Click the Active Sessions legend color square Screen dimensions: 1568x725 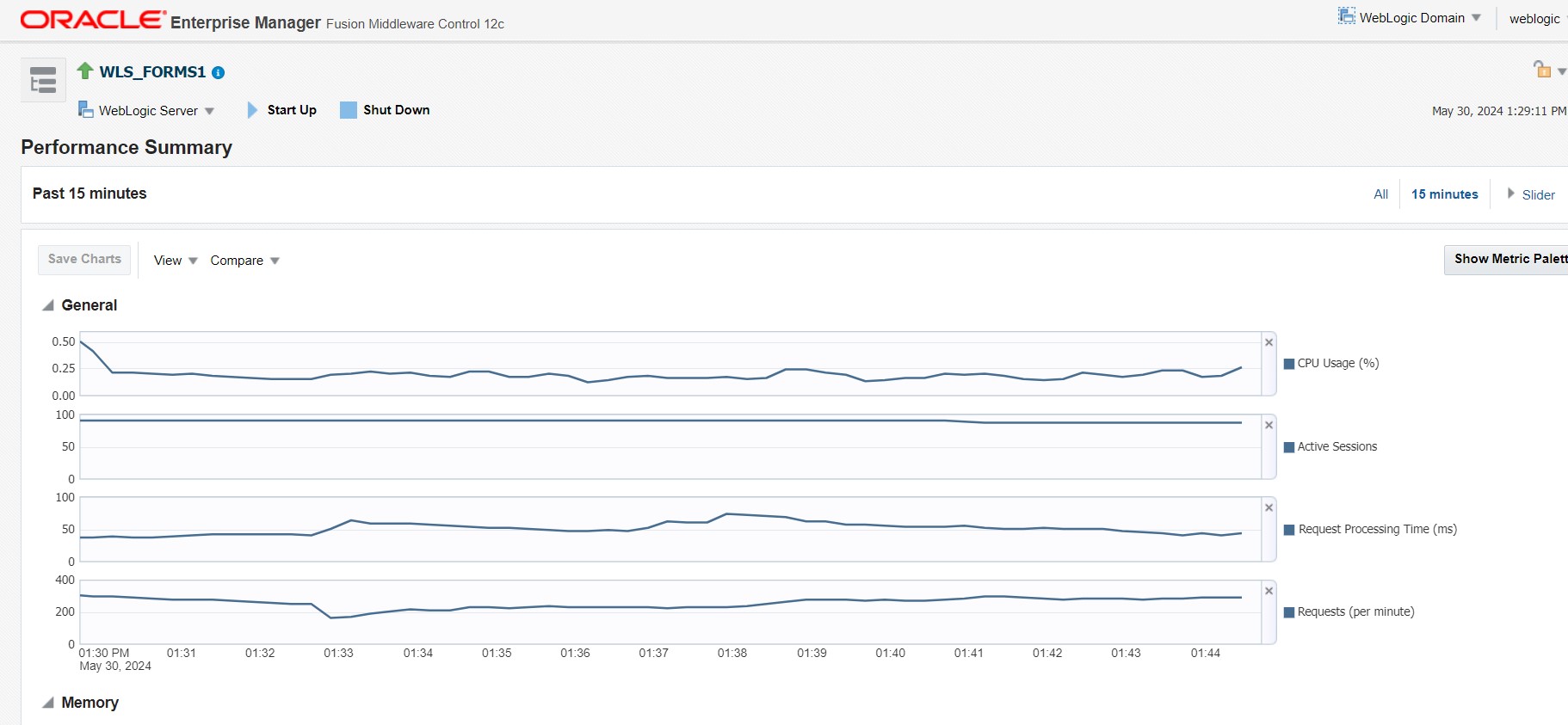click(1289, 447)
